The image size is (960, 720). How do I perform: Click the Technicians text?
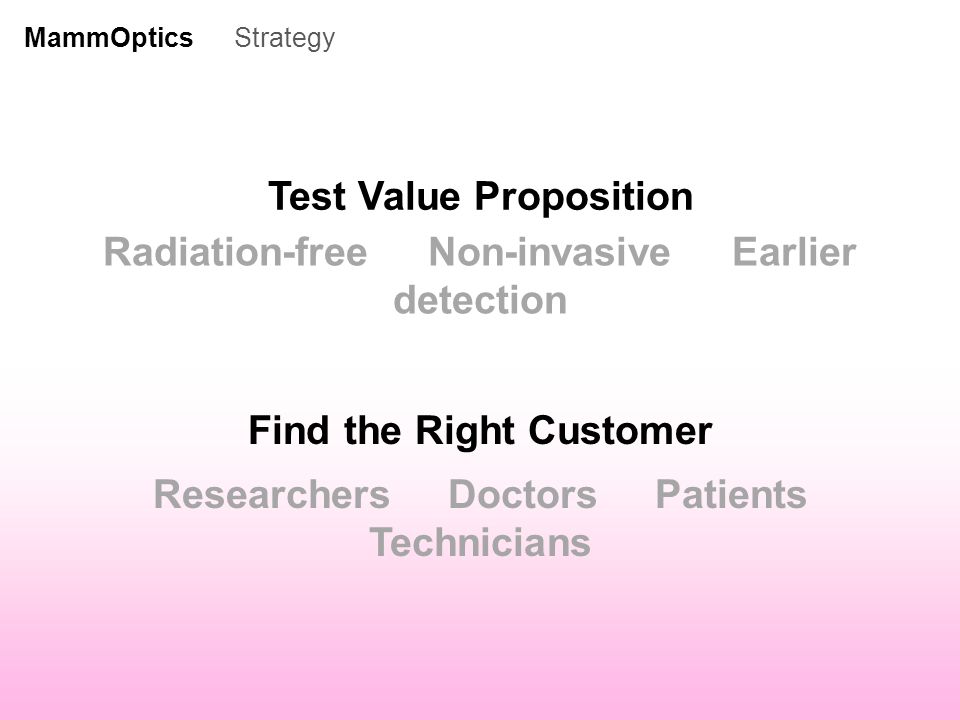click(x=480, y=542)
